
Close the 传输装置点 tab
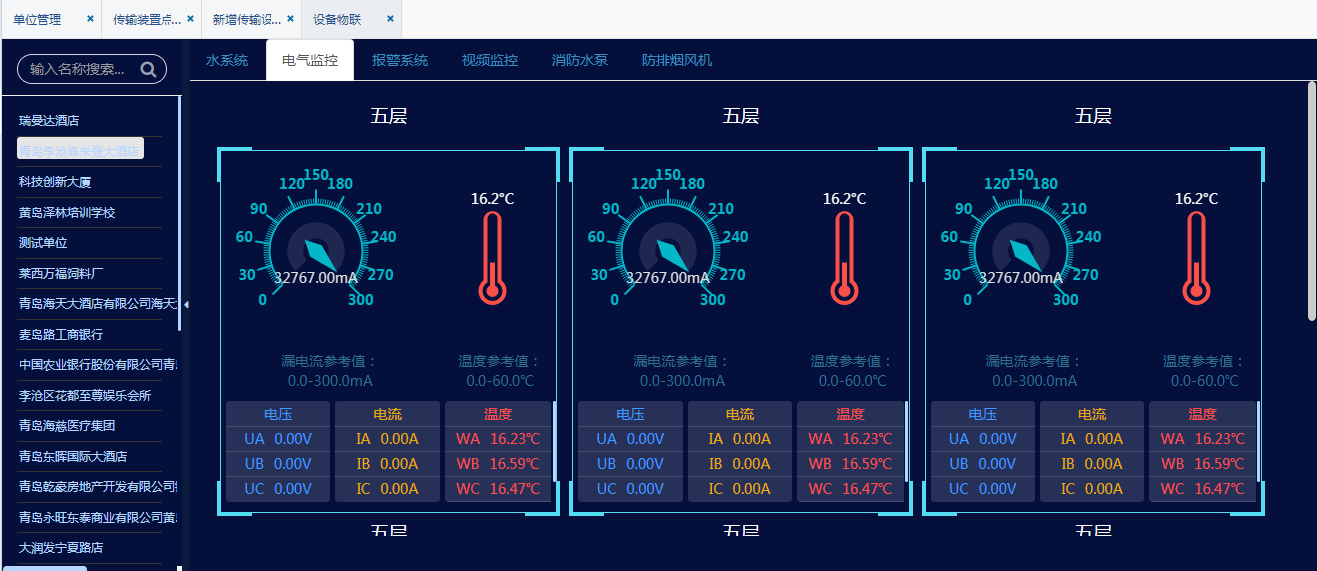190,19
